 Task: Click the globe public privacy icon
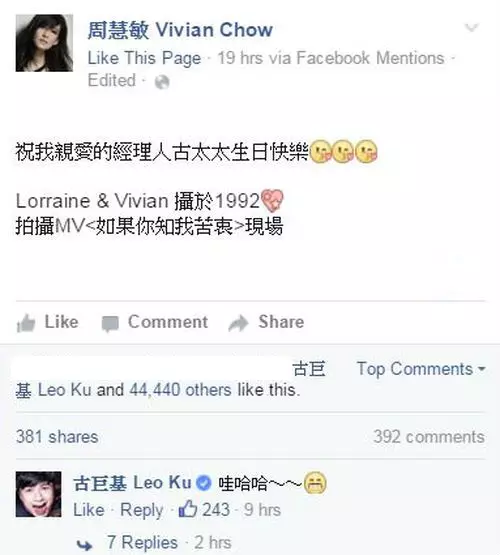tap(162, 82)
